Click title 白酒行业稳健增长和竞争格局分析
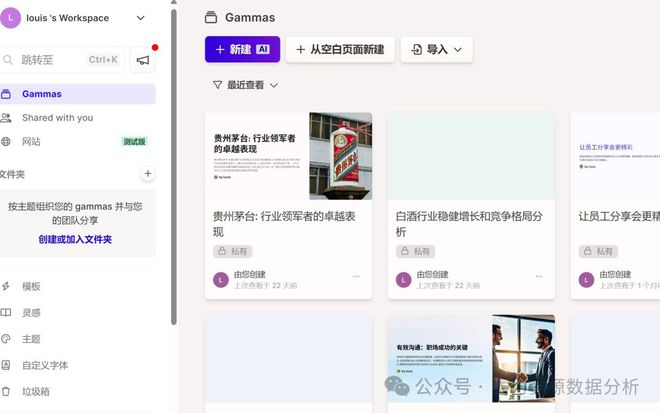 [x=469, y=224]
